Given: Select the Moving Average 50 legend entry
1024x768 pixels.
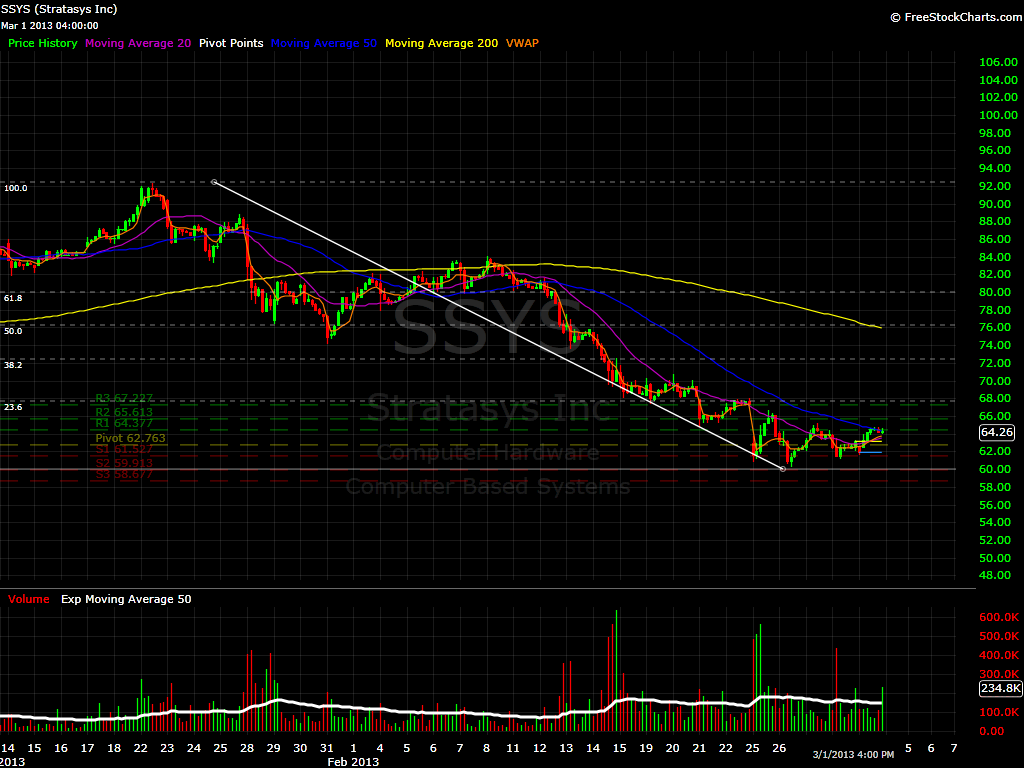Looking at the screenshot, I should (x=323, y=43).
